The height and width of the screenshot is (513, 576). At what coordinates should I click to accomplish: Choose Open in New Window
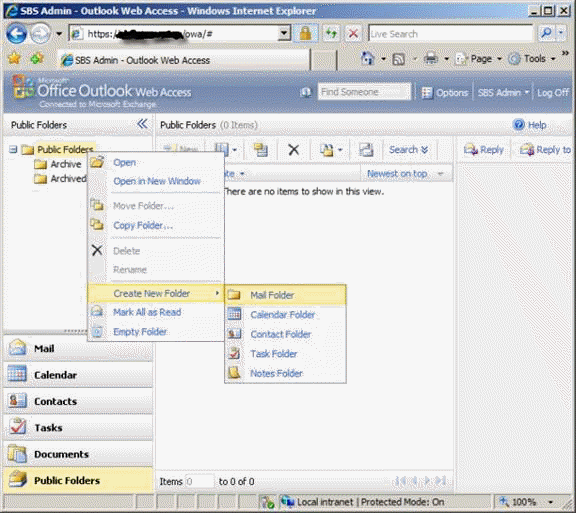(156, 181)
